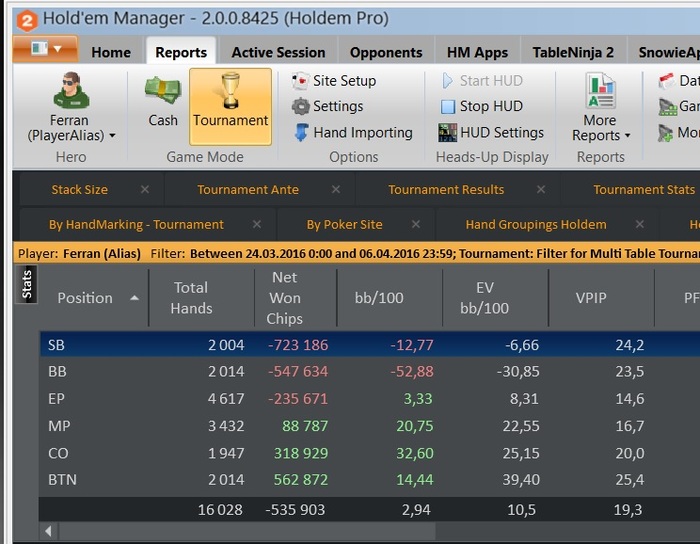The width and height of the screenshot is (700, 544).
Task: Click the Player: Ferran (Alias) filter text
Action: (x=79, y=254)
